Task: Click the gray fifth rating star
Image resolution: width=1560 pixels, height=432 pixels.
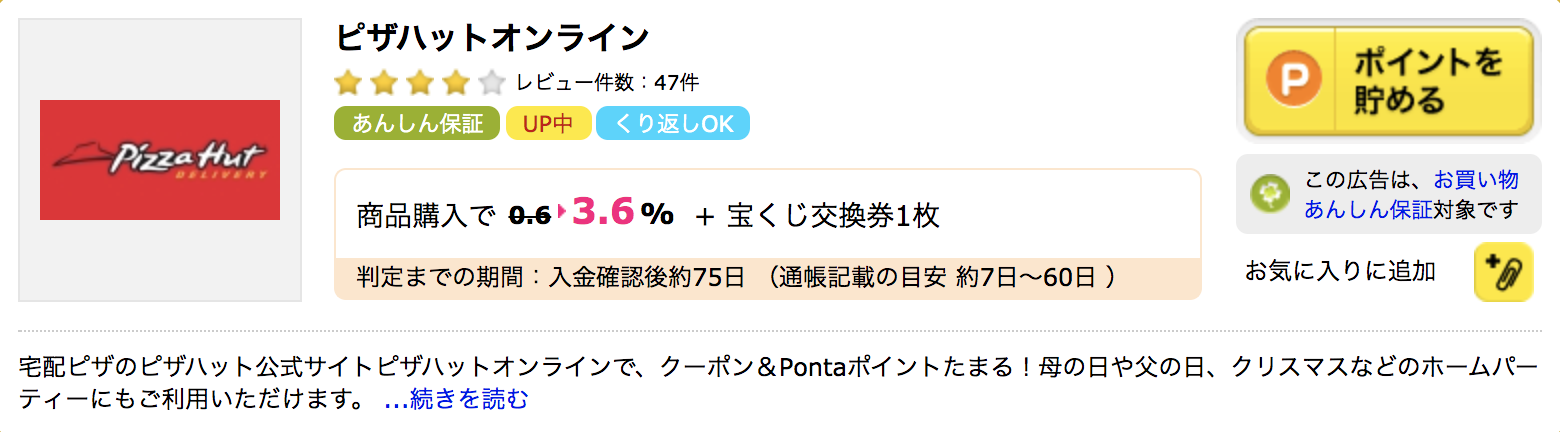Action: 492,82
